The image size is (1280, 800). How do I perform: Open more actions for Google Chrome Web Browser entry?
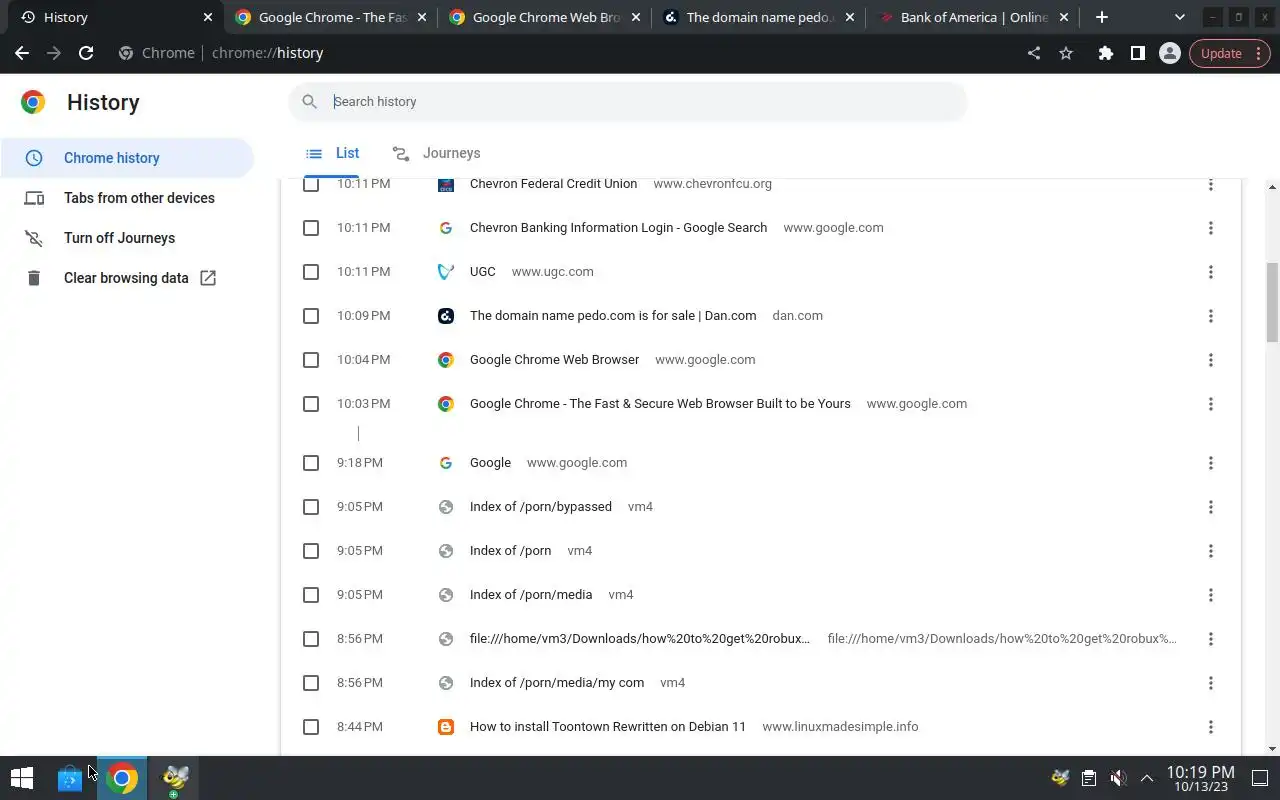[x=1210, y=360]
